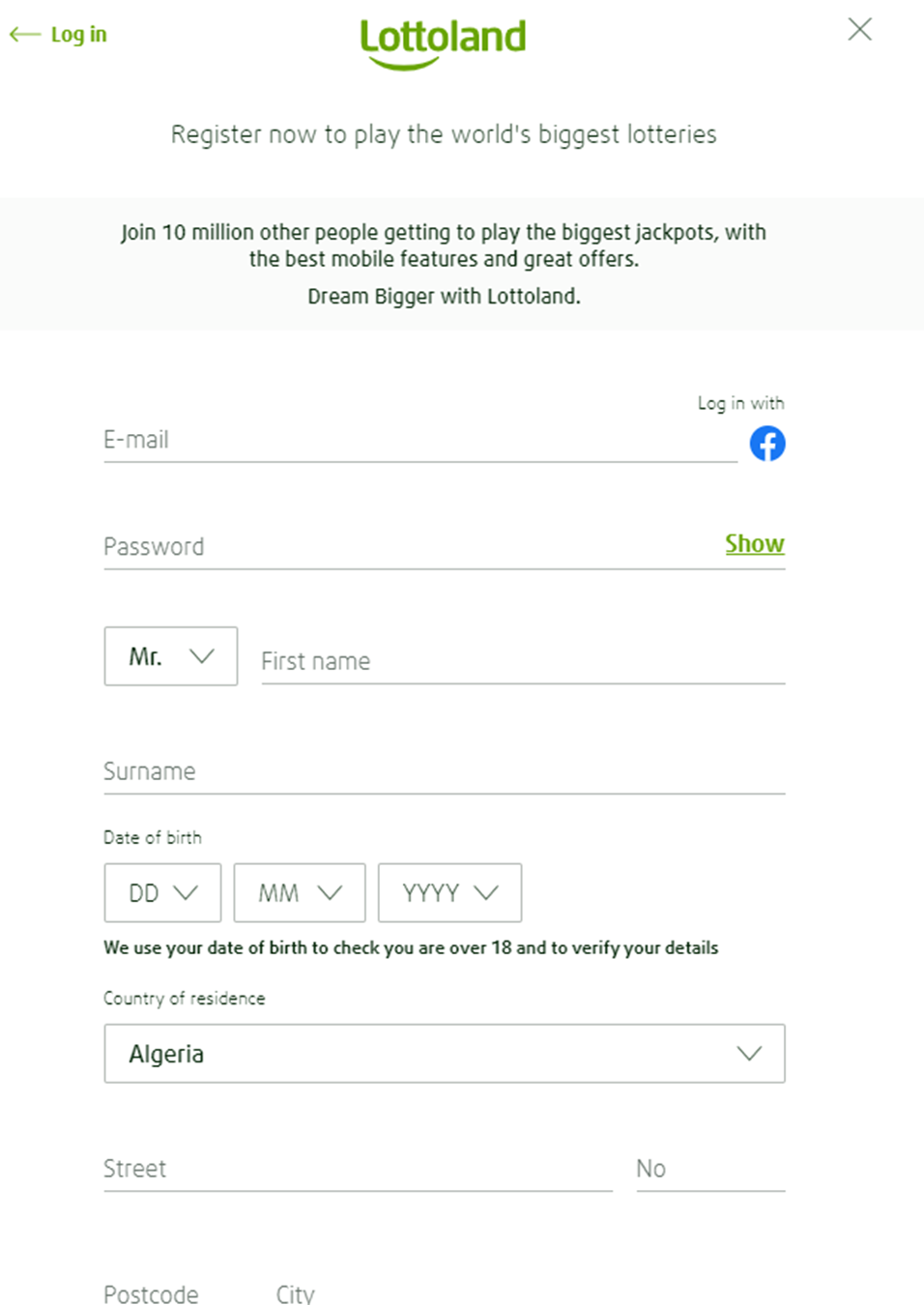924x1305 pixels.
Task: Click the chevron arrow in the country selector
Action: 749,1054
